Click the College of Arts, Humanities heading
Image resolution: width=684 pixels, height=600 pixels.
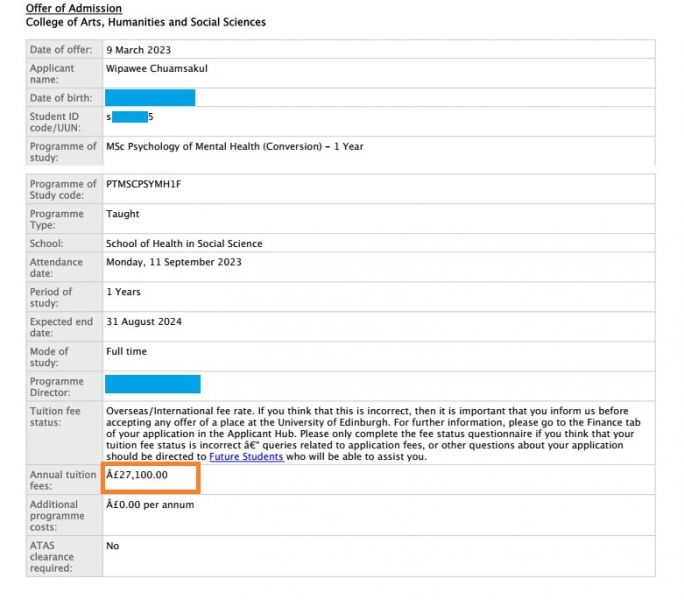click(145, 22)
